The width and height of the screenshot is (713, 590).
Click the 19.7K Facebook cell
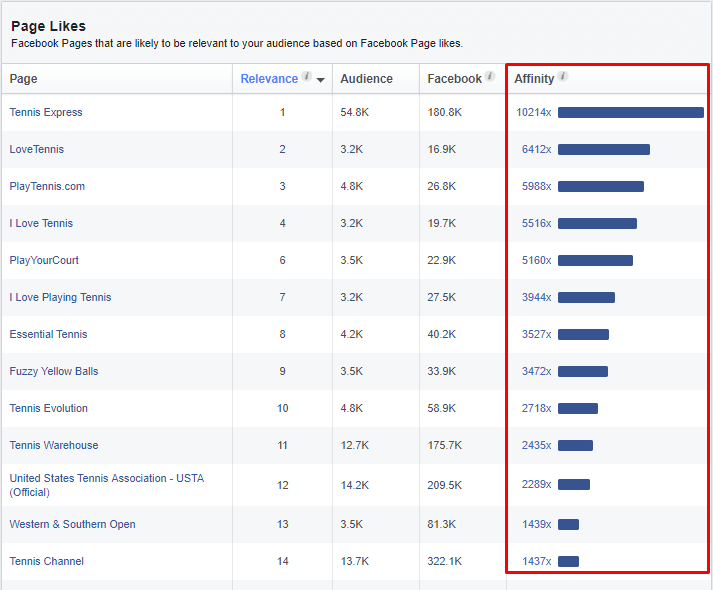point(442,223)
